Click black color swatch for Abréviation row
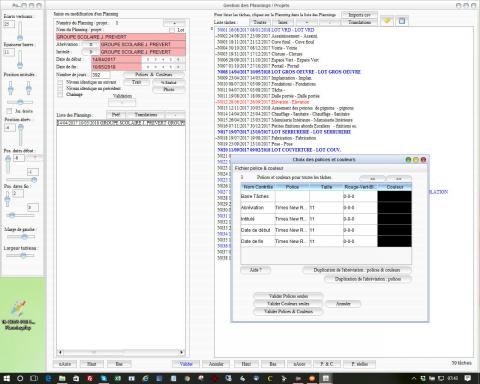This screenshot has width=480, height=384. (394, 208)
